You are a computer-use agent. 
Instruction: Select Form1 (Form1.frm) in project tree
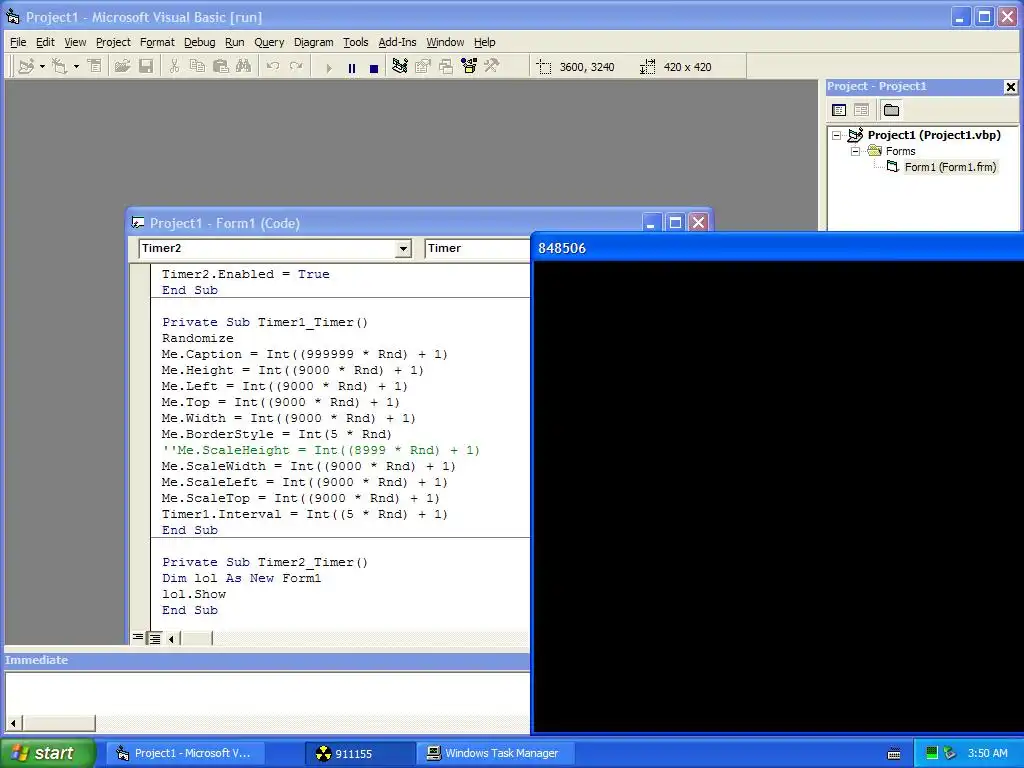950,167
